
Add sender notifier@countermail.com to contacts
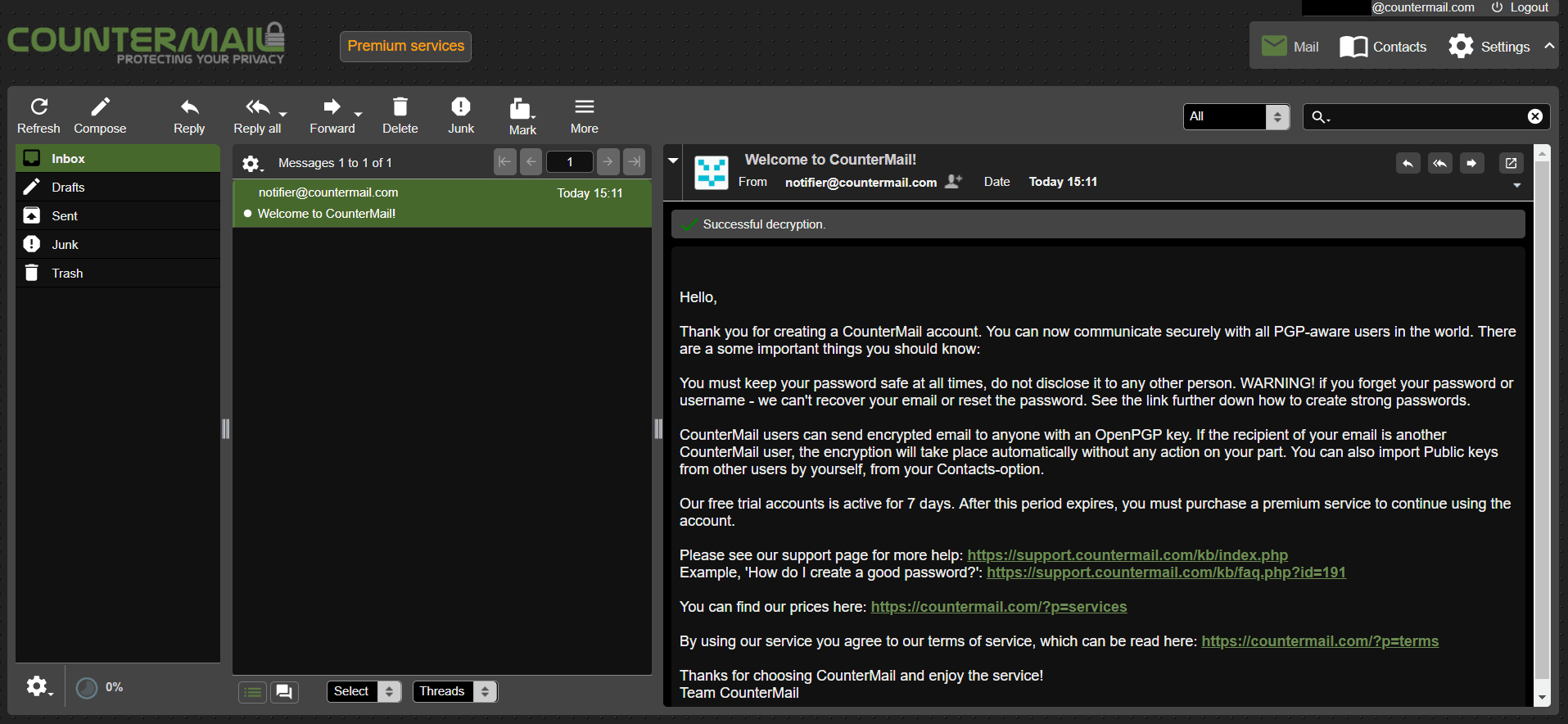pyautogui.click(x=953, y=182)
